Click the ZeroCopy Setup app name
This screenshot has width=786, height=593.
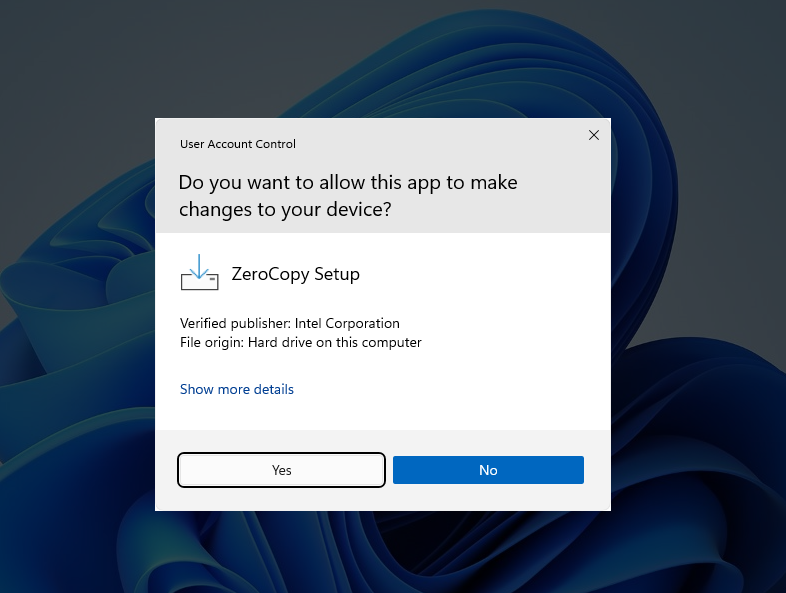point(295,274)
